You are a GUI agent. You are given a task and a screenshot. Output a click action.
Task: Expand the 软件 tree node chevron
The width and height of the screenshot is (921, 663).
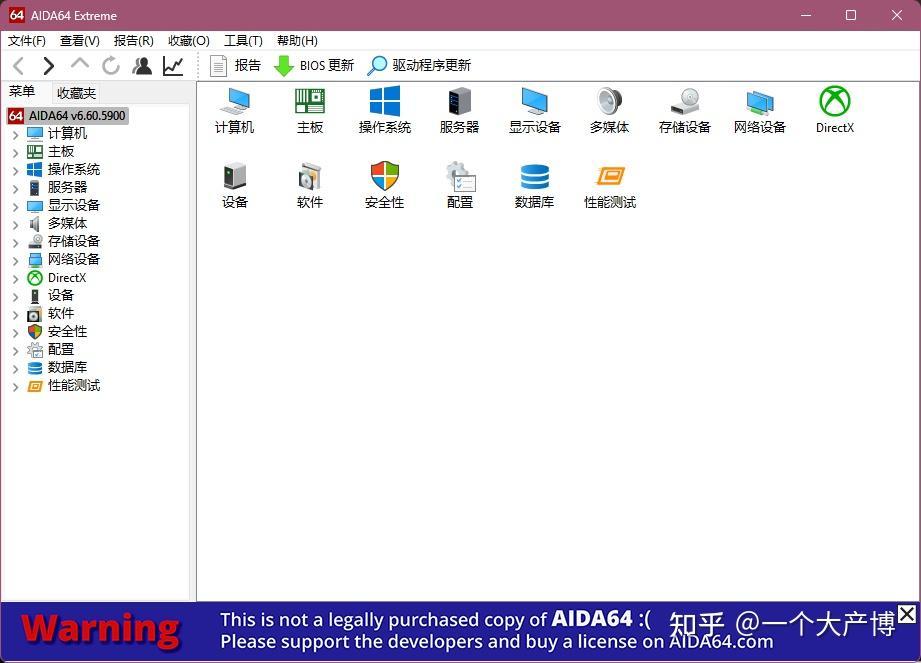(16, 315)
